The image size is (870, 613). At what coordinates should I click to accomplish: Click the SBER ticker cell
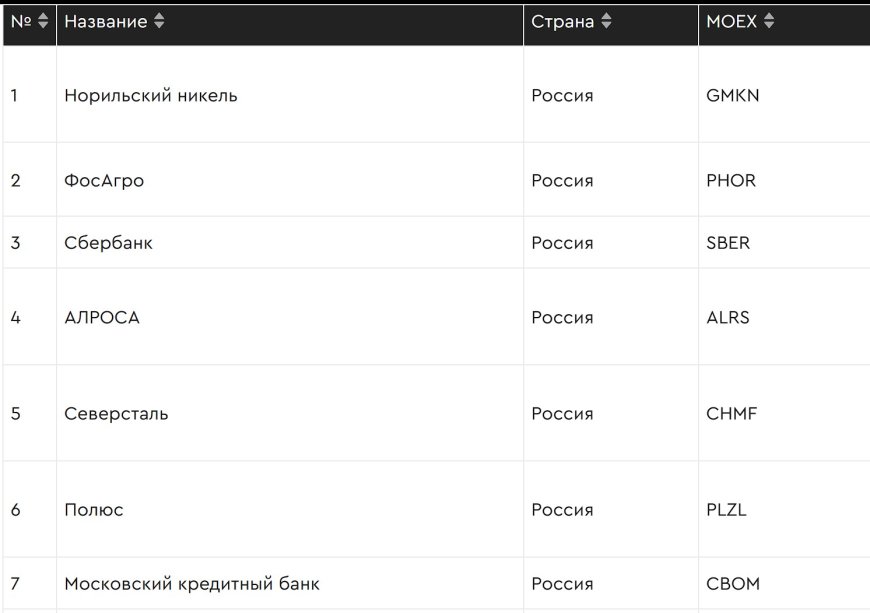728,243
